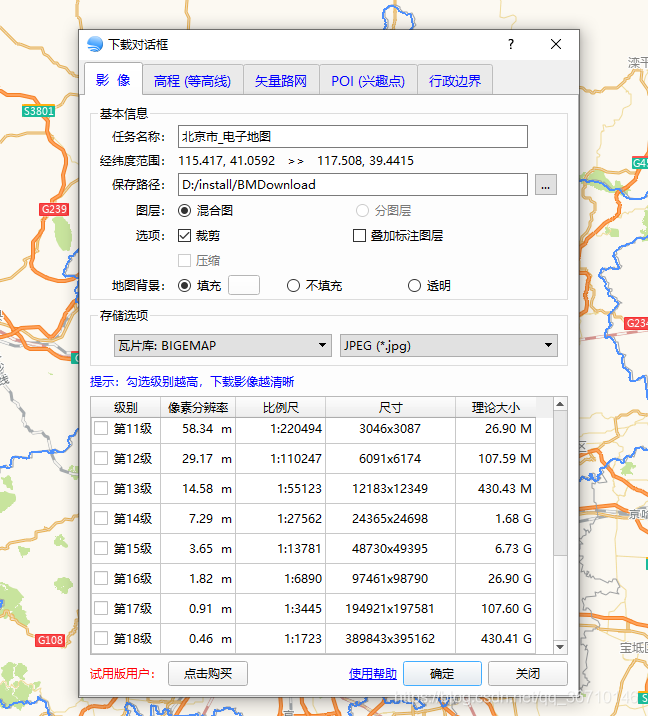Click the 比例尺 column header
648x716 pixels.
280,407
